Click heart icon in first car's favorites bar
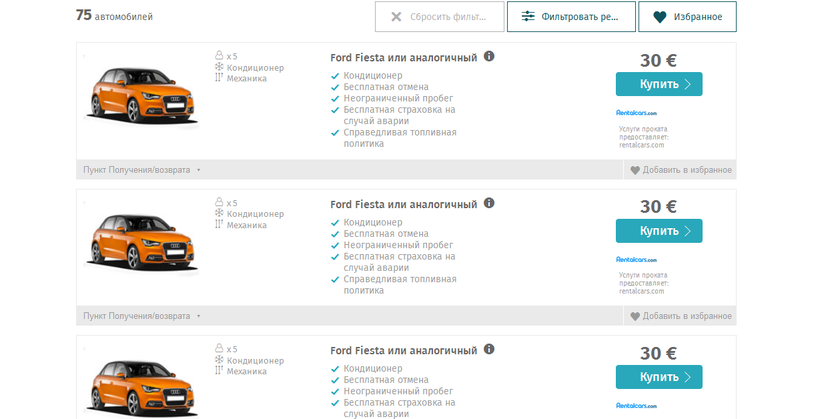Image resolution: width=820 pixels, height=419 pixels. tap(634, 170)
